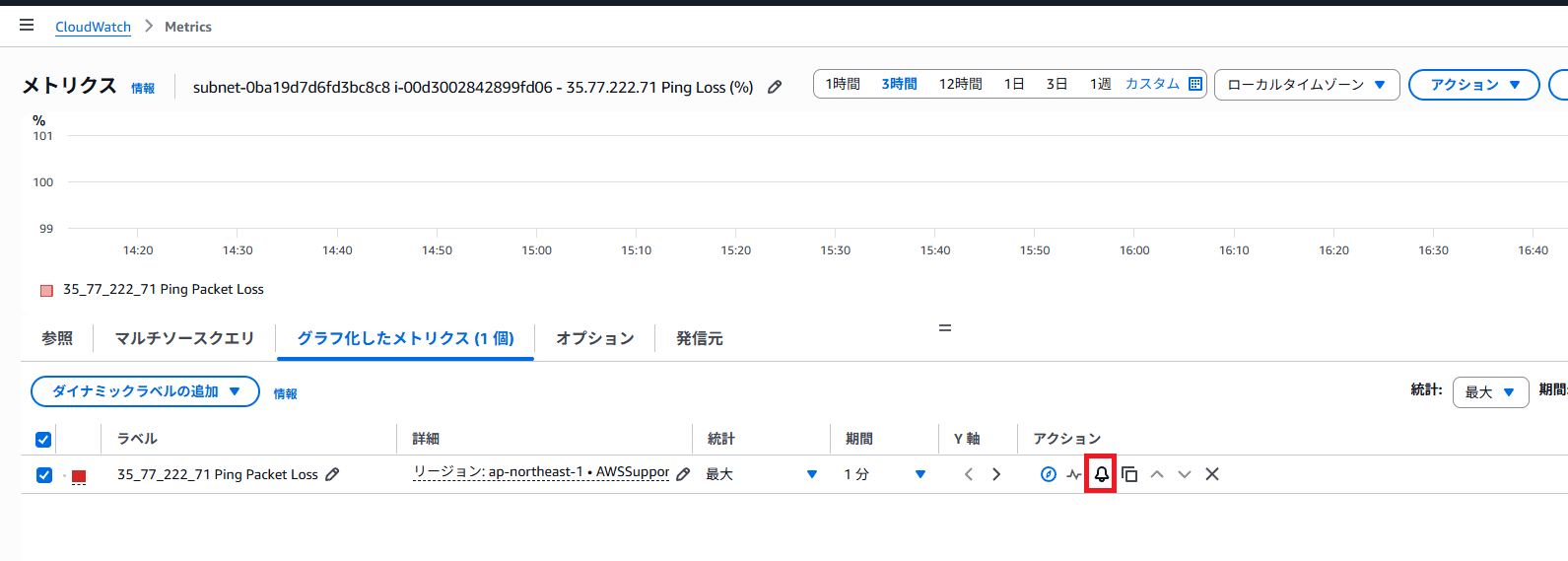1568x561 pixels.
Task: Open the local timezone dropdown
Action: (1307, 85)
